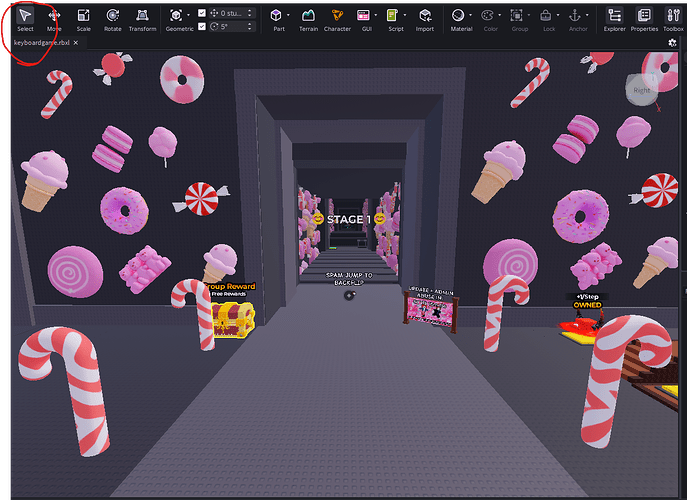Click the move increment studs field
This screenshot has width=687, height=500.
click(232, 13)
